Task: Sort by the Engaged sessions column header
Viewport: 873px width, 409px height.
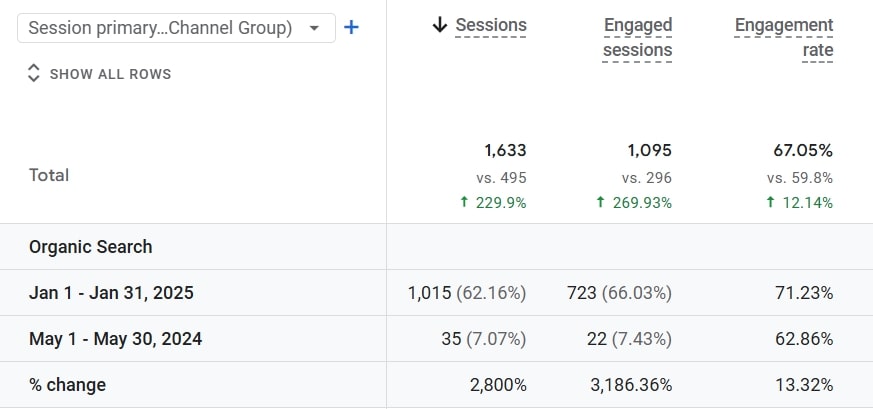Action: click(x=638, y=37)
